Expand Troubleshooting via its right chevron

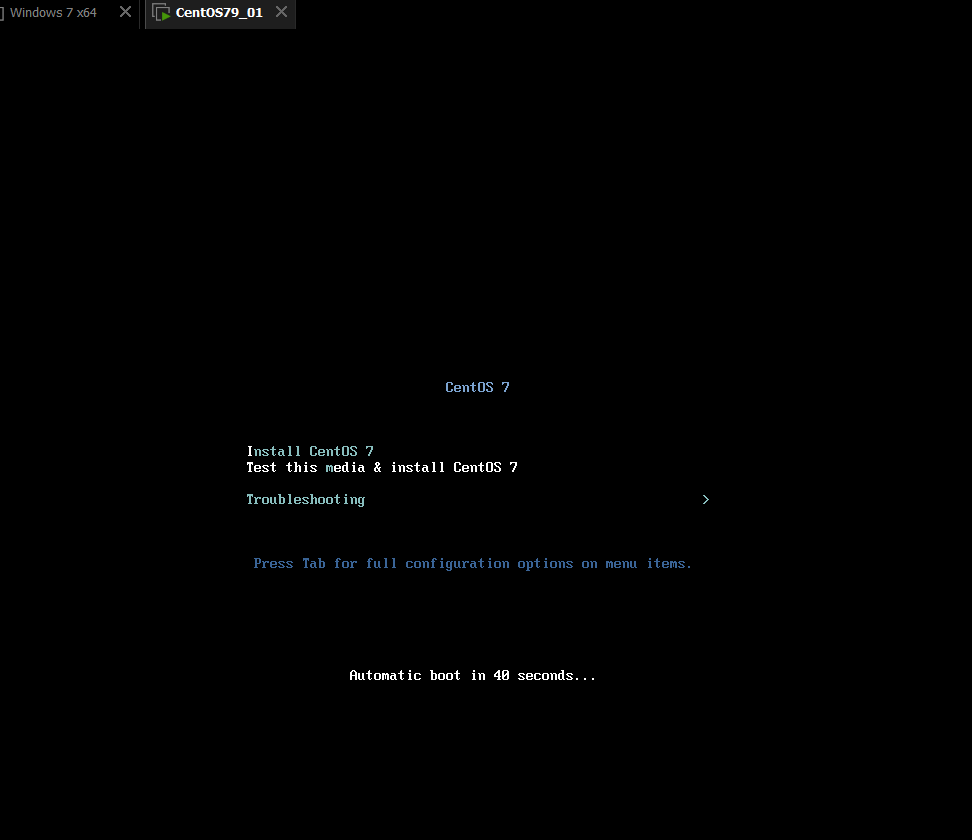point(705,500)
